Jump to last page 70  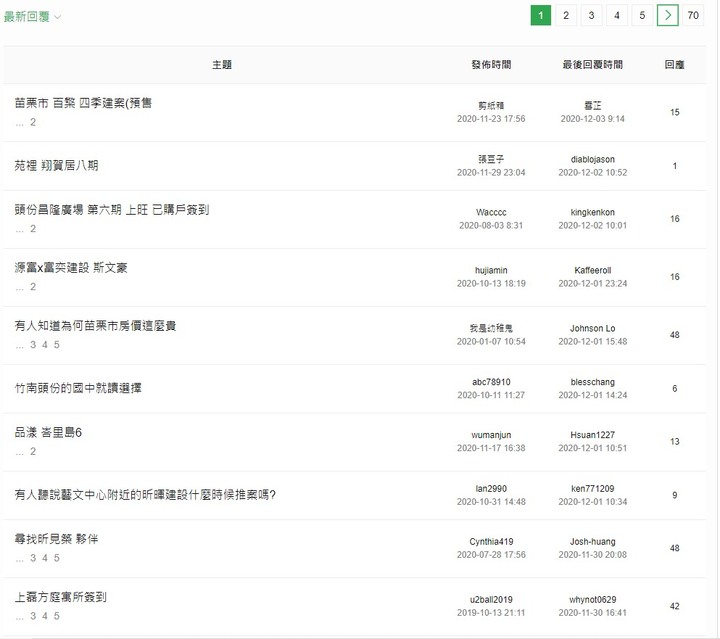click(693, 16)
